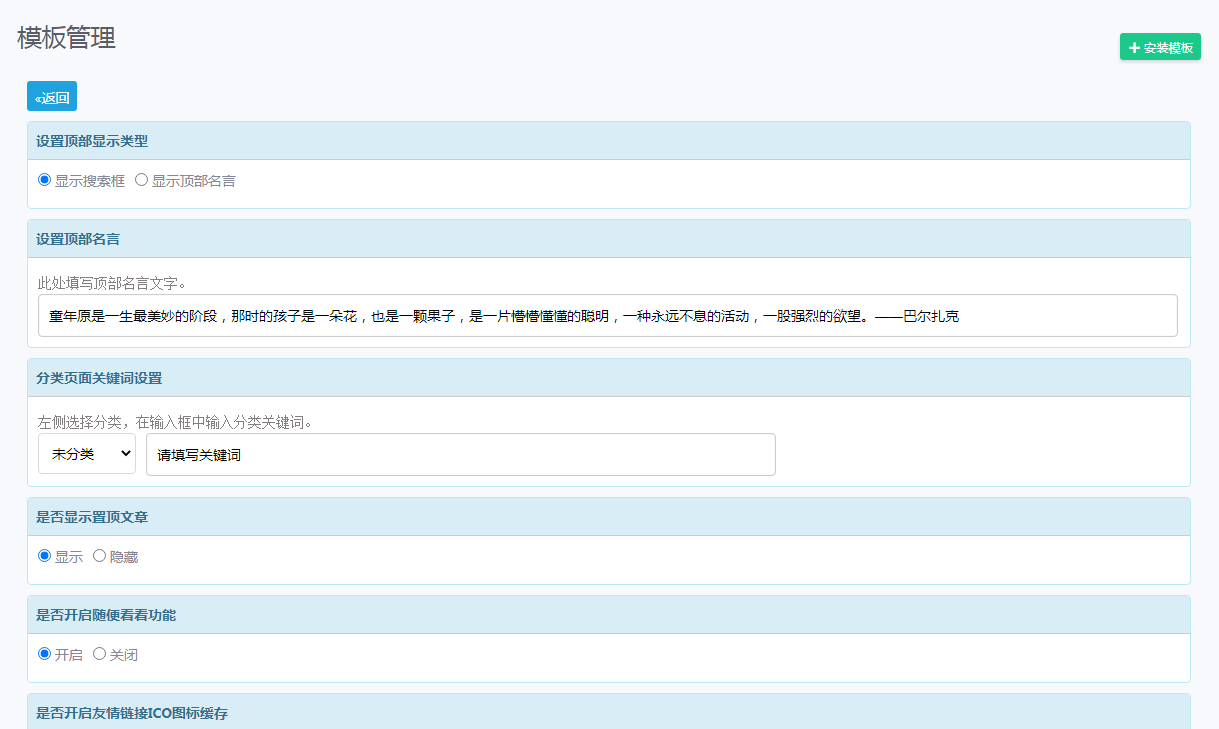The image size is (1219, 729).
Task: Open the 未分类 category dropdown
Action: pyautogui.click(x=87, y=454)
